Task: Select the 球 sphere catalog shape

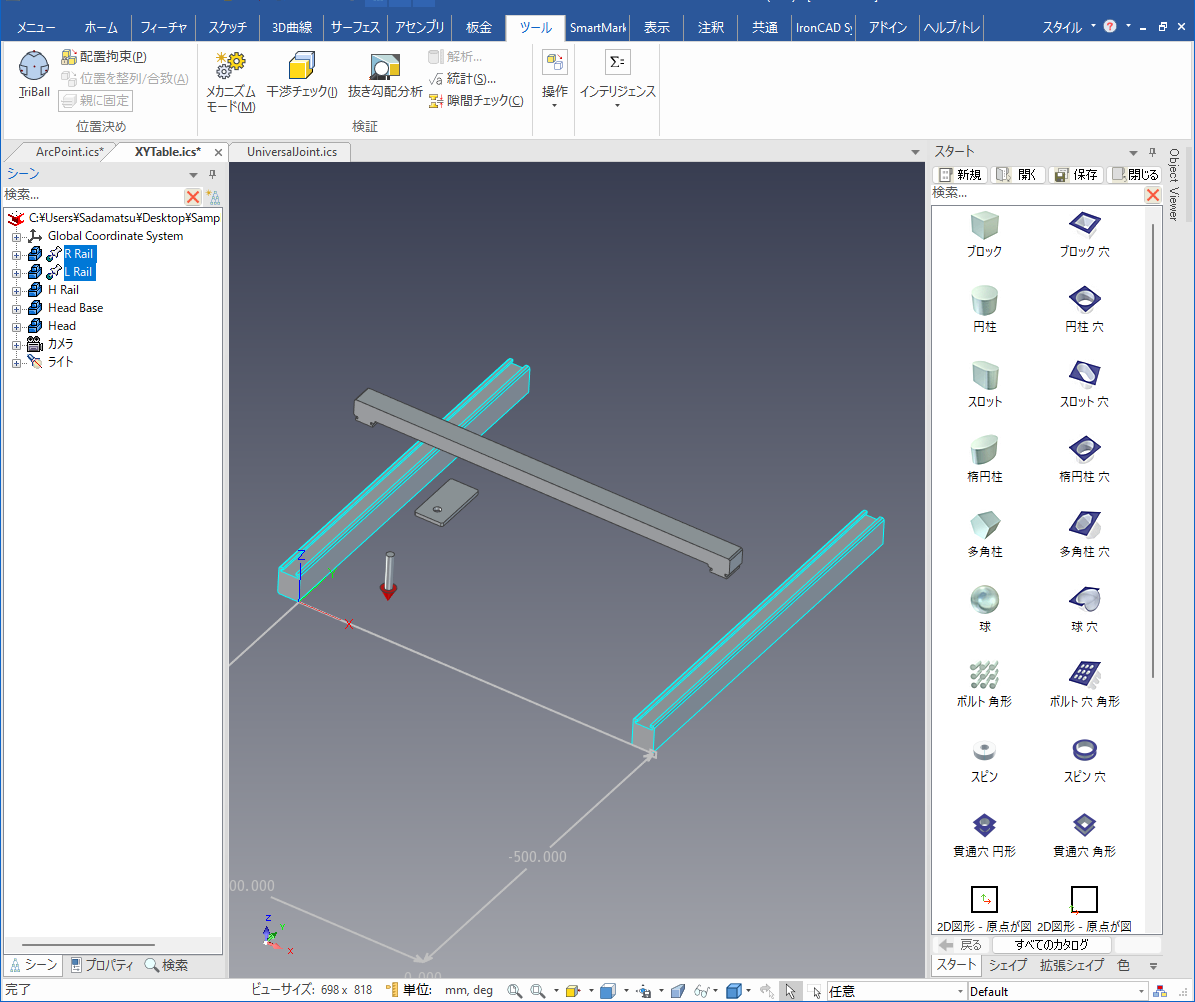Action: 985,608
